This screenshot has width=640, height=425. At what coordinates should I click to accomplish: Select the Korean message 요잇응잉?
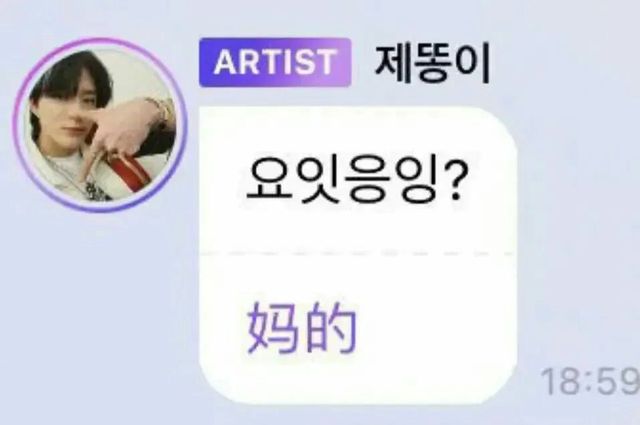tap(355, 180)
